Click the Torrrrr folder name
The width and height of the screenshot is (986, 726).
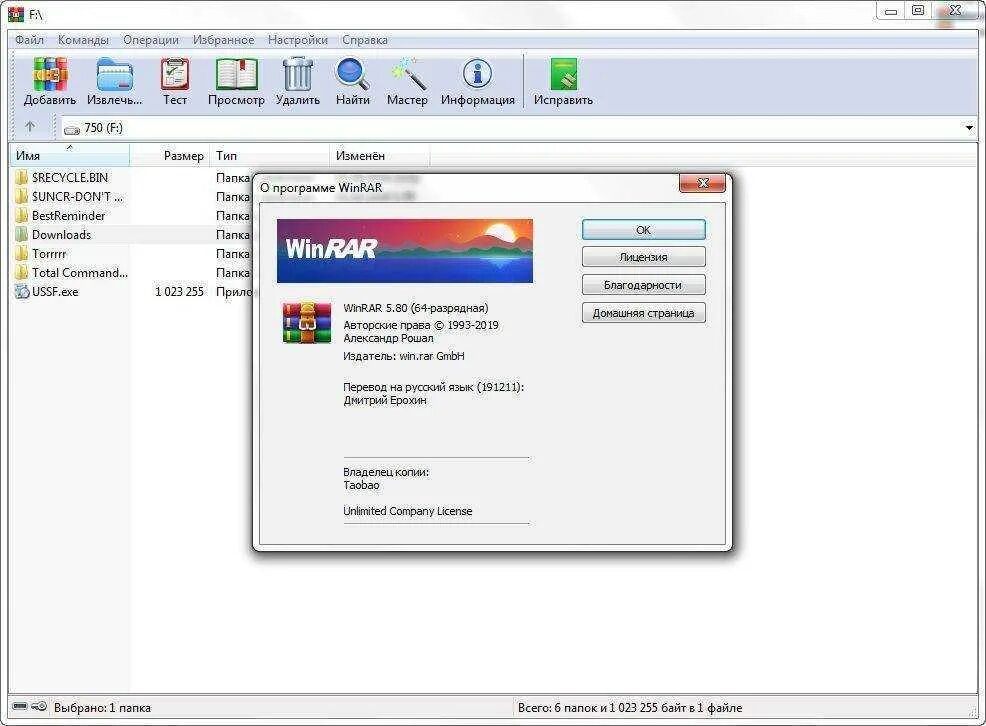[x=49, y=254]
